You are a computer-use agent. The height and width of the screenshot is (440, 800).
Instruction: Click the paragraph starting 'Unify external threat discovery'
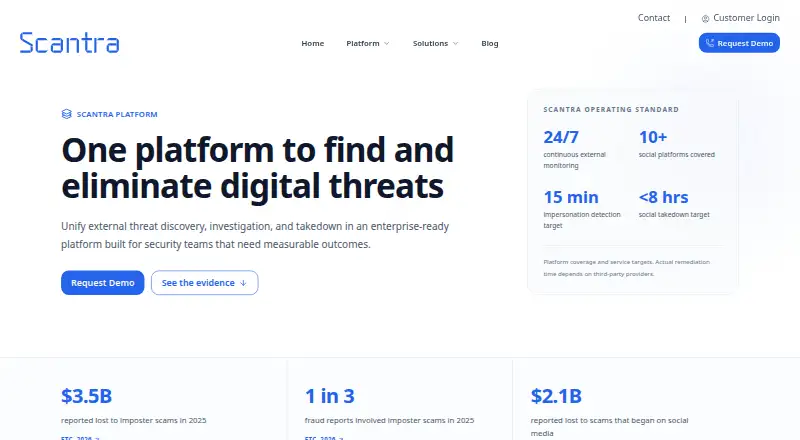(255, 235)
